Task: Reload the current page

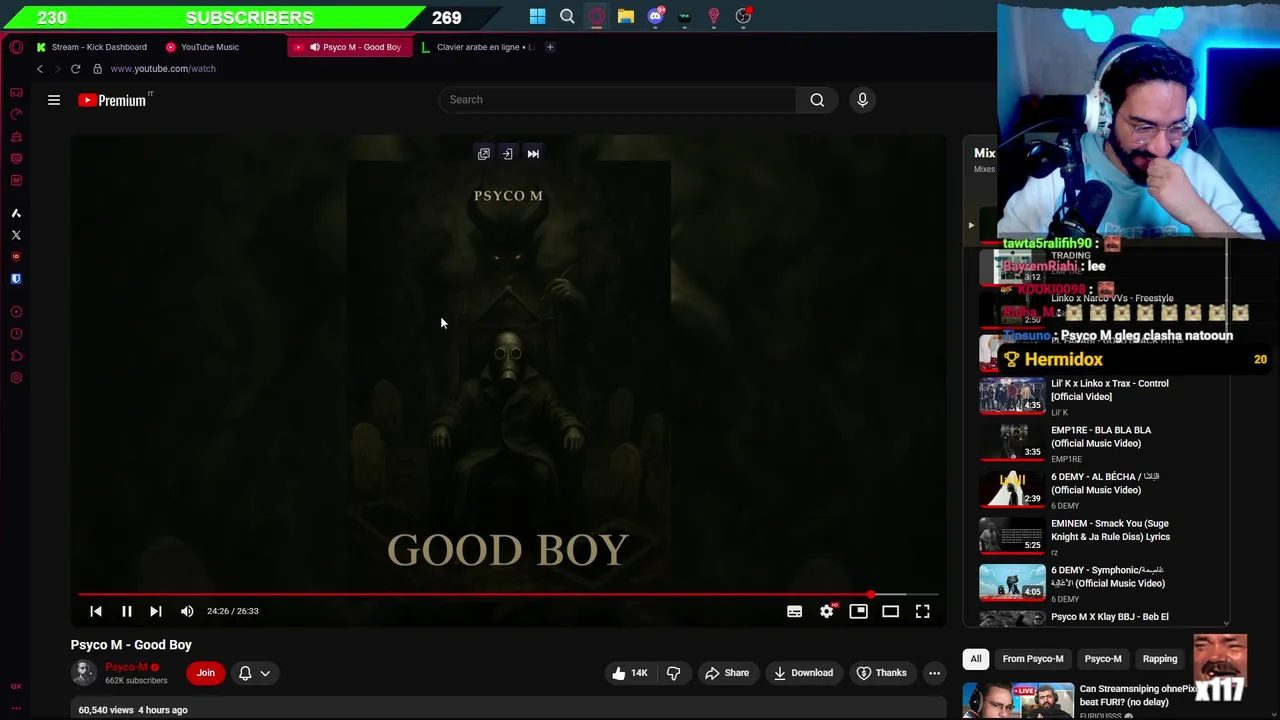Action: pos(75,69)
